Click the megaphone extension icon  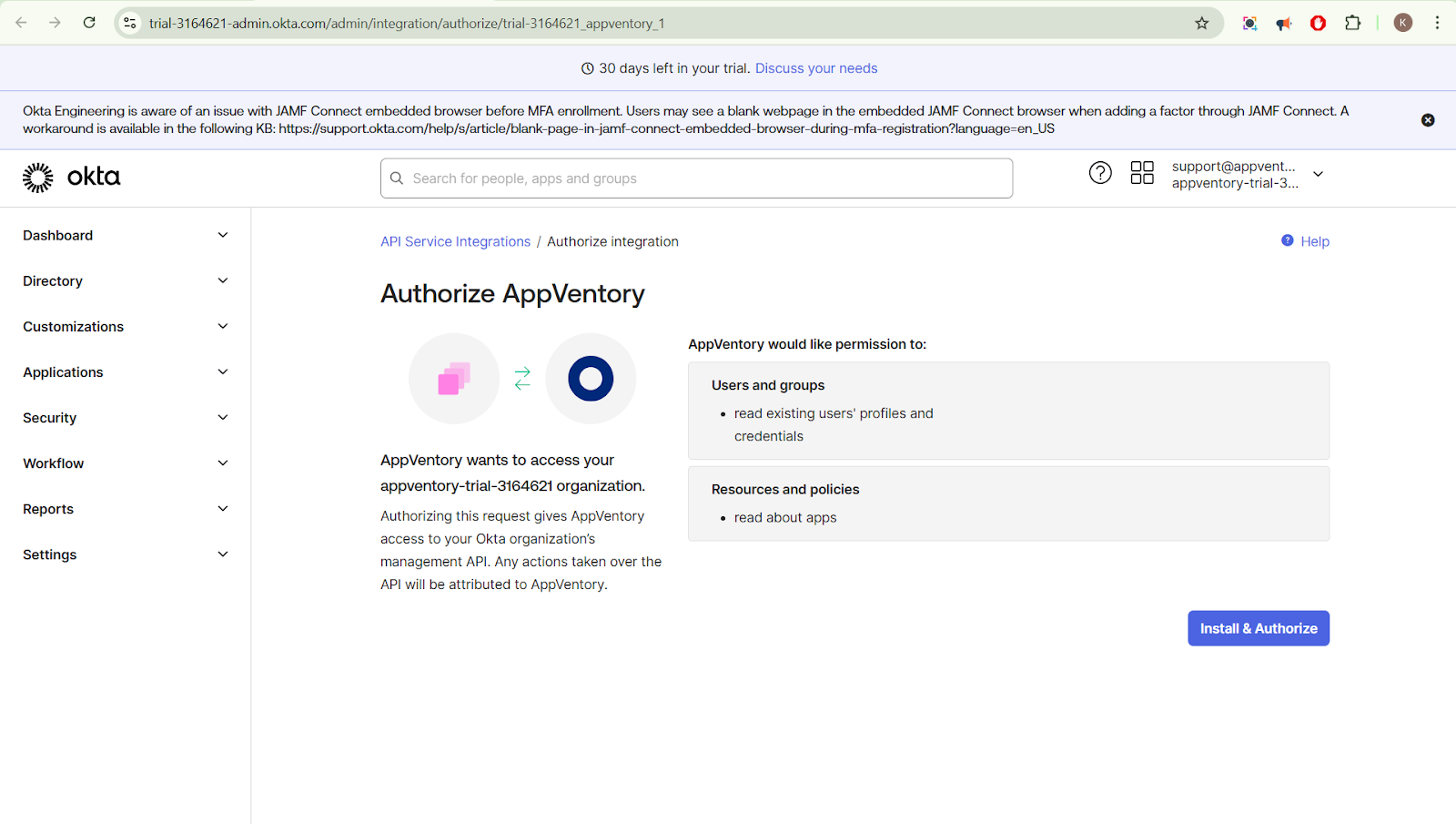click(x=1284, y=23)
